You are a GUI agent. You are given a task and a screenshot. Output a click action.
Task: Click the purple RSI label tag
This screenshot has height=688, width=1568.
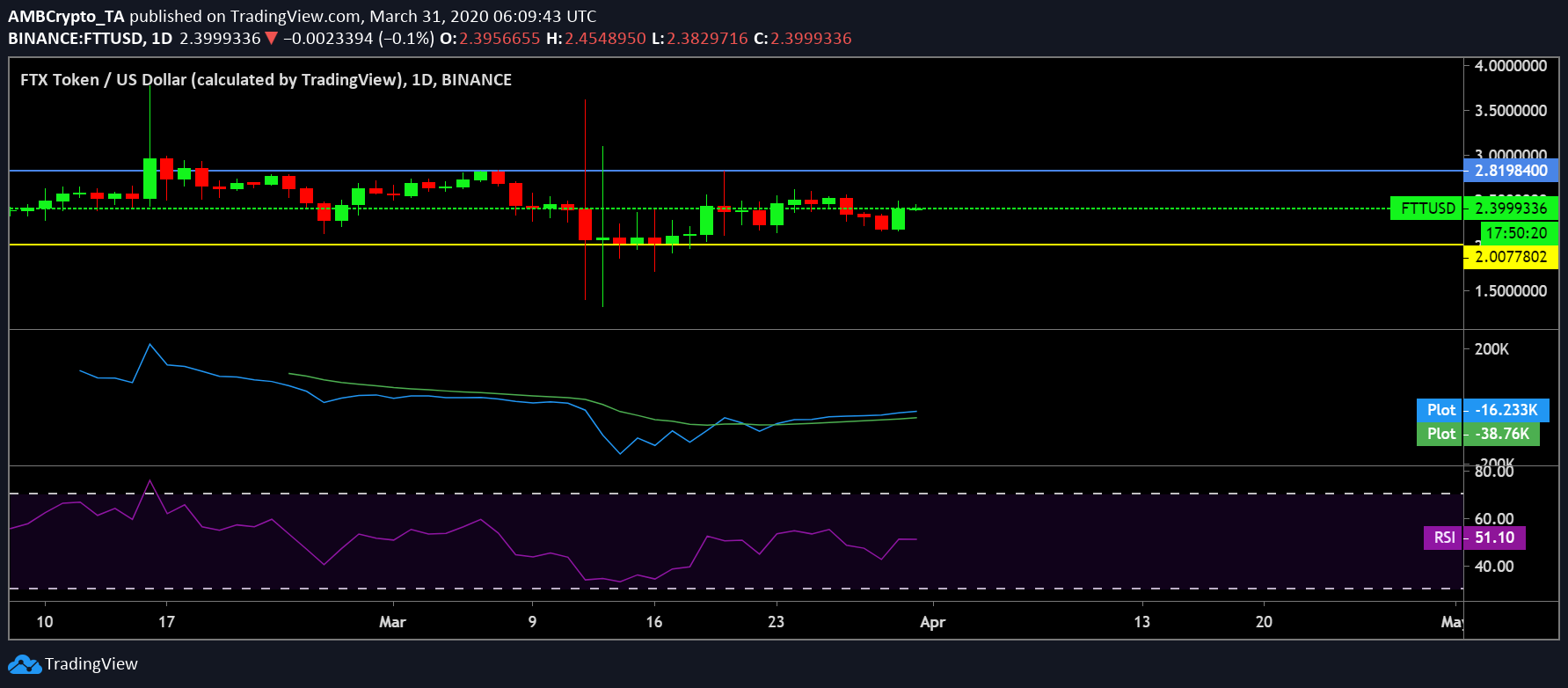[1443, 538]
